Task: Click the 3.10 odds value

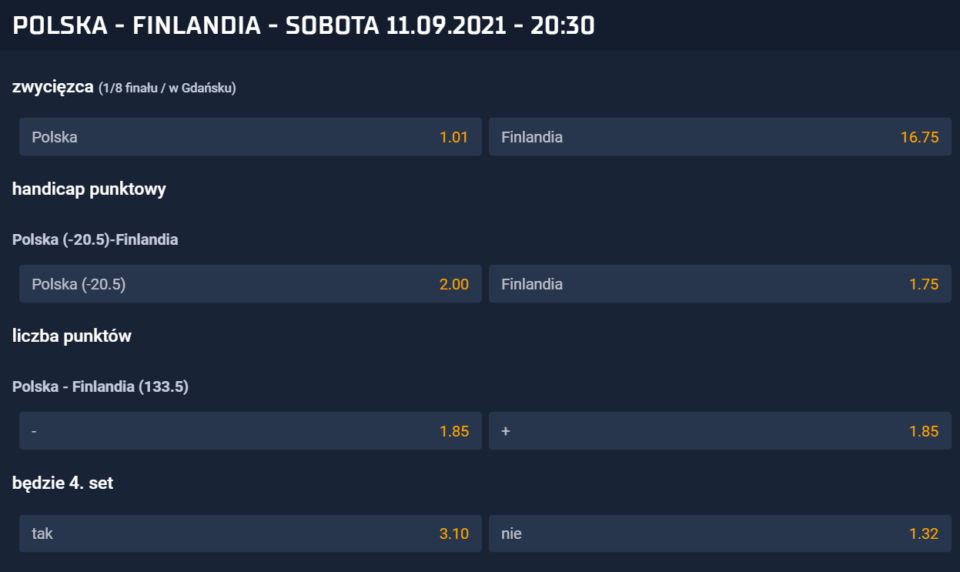Action: click(454, 534)
